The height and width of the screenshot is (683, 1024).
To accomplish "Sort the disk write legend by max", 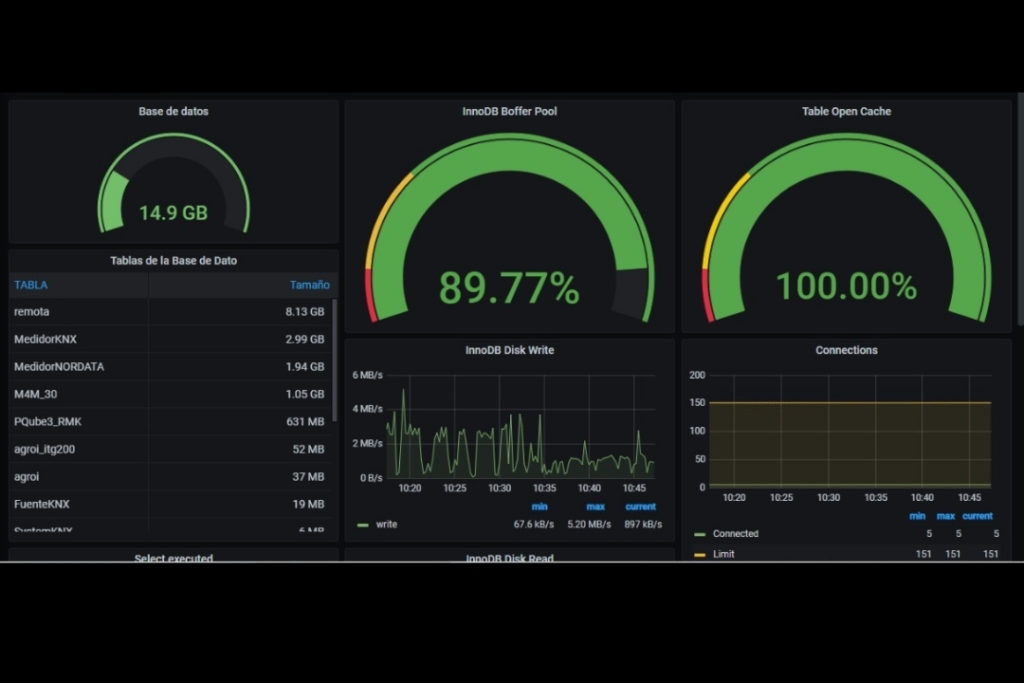I will [x=595, y=507].
